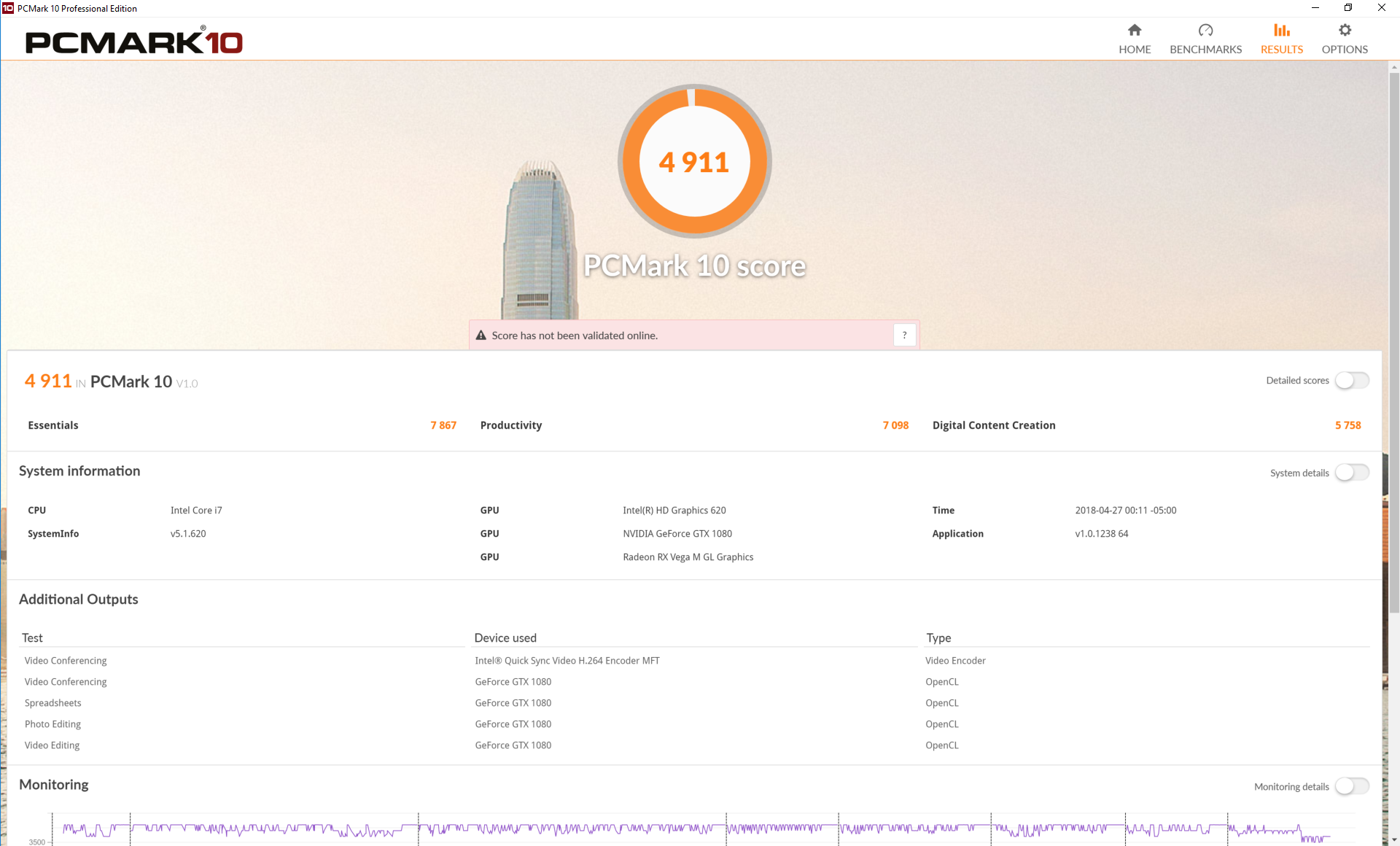This screenshot has height=846, width=1400.
Task: Click SystemInfo version v5.1.620
Action: click(x=188, y=534)
